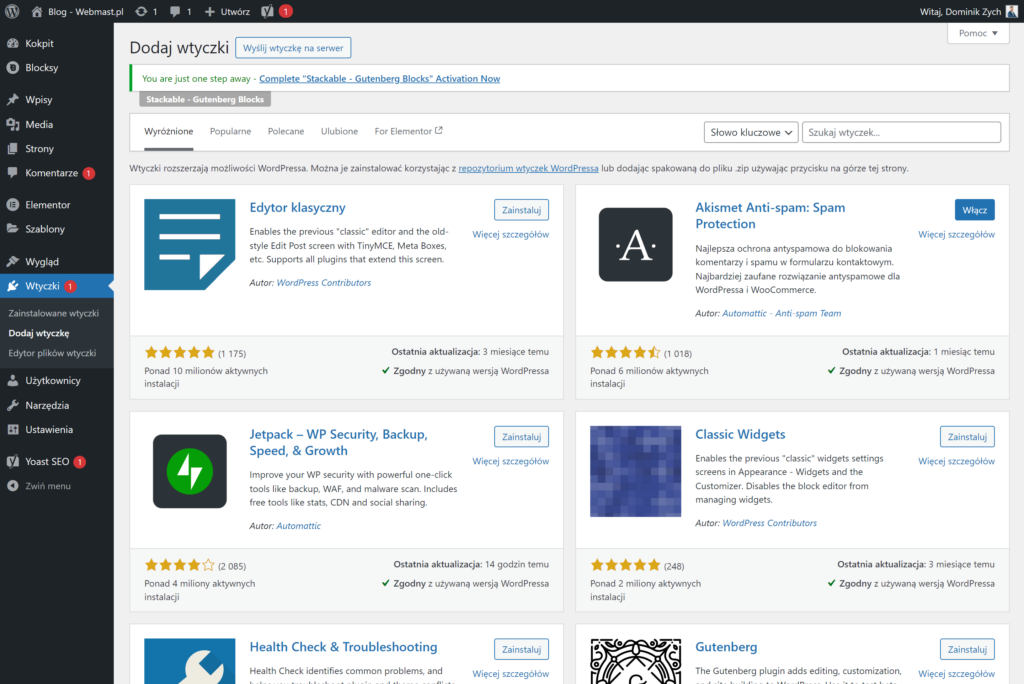Image resolution: width=1024 pixels, height=684 pixels.
Task: Click the Akismet Anti-spam plugin icon
Action: pyautogui.click(x=635, y=245)
